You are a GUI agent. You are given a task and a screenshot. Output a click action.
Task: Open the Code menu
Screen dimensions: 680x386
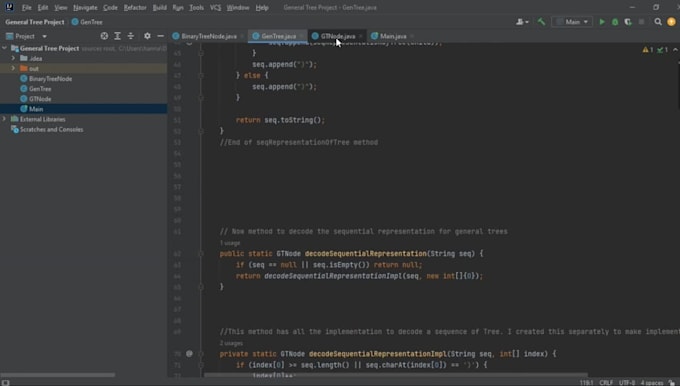[110, 7]
